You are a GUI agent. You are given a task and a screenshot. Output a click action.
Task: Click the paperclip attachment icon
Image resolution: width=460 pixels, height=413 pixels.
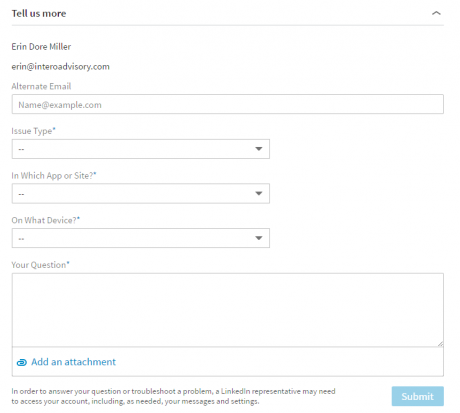coord(22,362)
